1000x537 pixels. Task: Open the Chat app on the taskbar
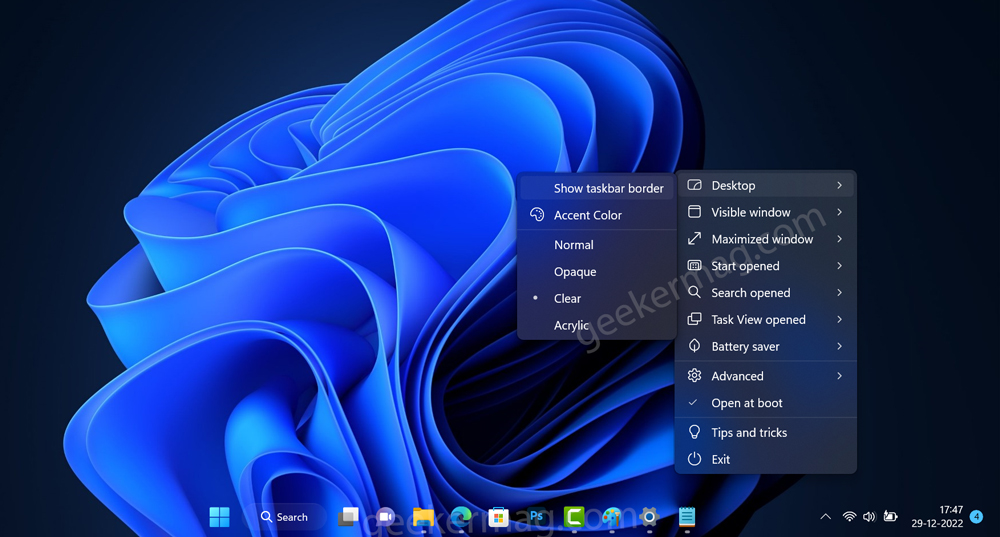pos(385,517)
